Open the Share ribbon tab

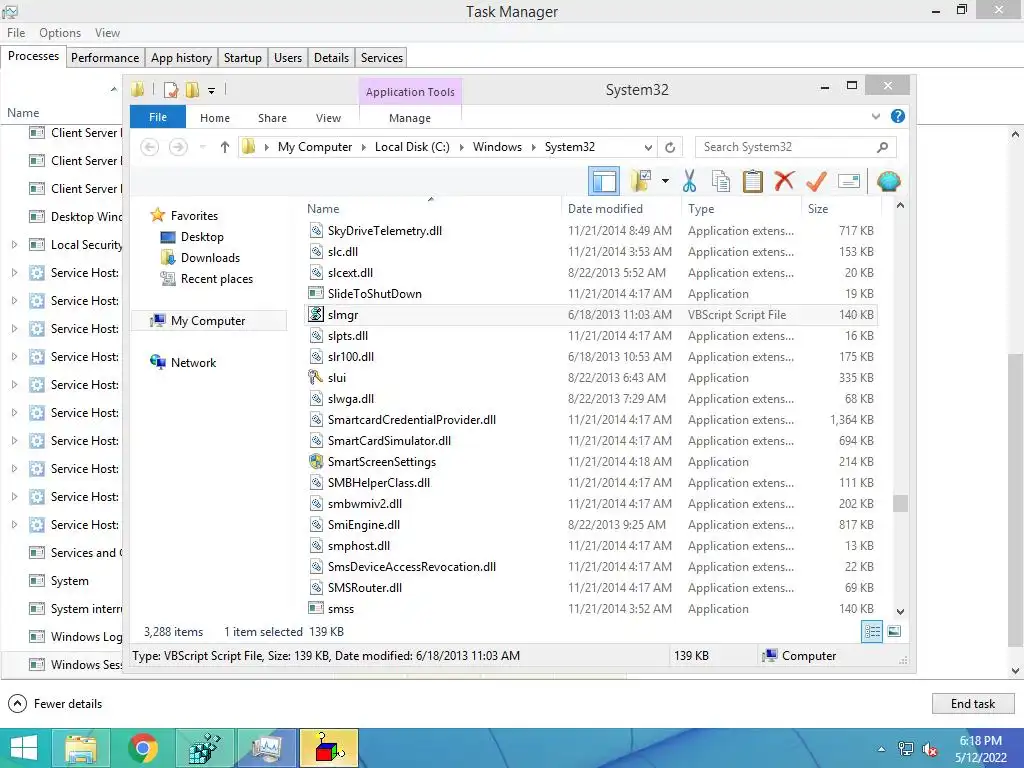click(272, 118)
